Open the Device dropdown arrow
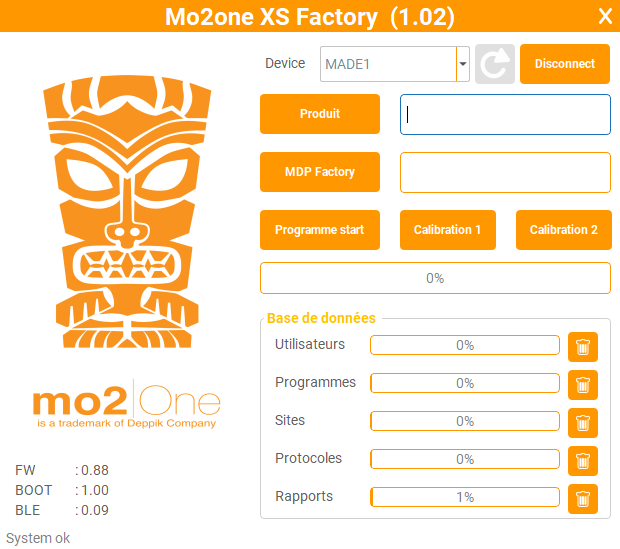Screen dimensions: 620x549 click(463, 64)
